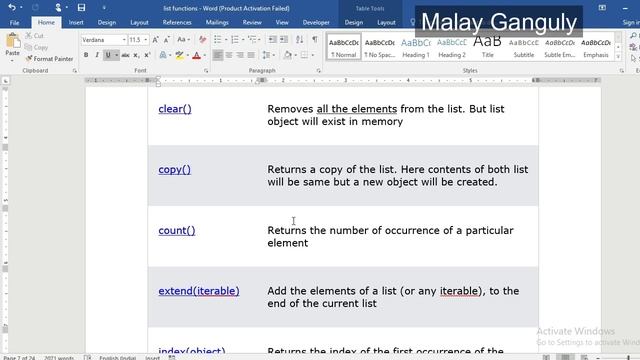Activate the Format Painter tool

(x=49, y=59)
